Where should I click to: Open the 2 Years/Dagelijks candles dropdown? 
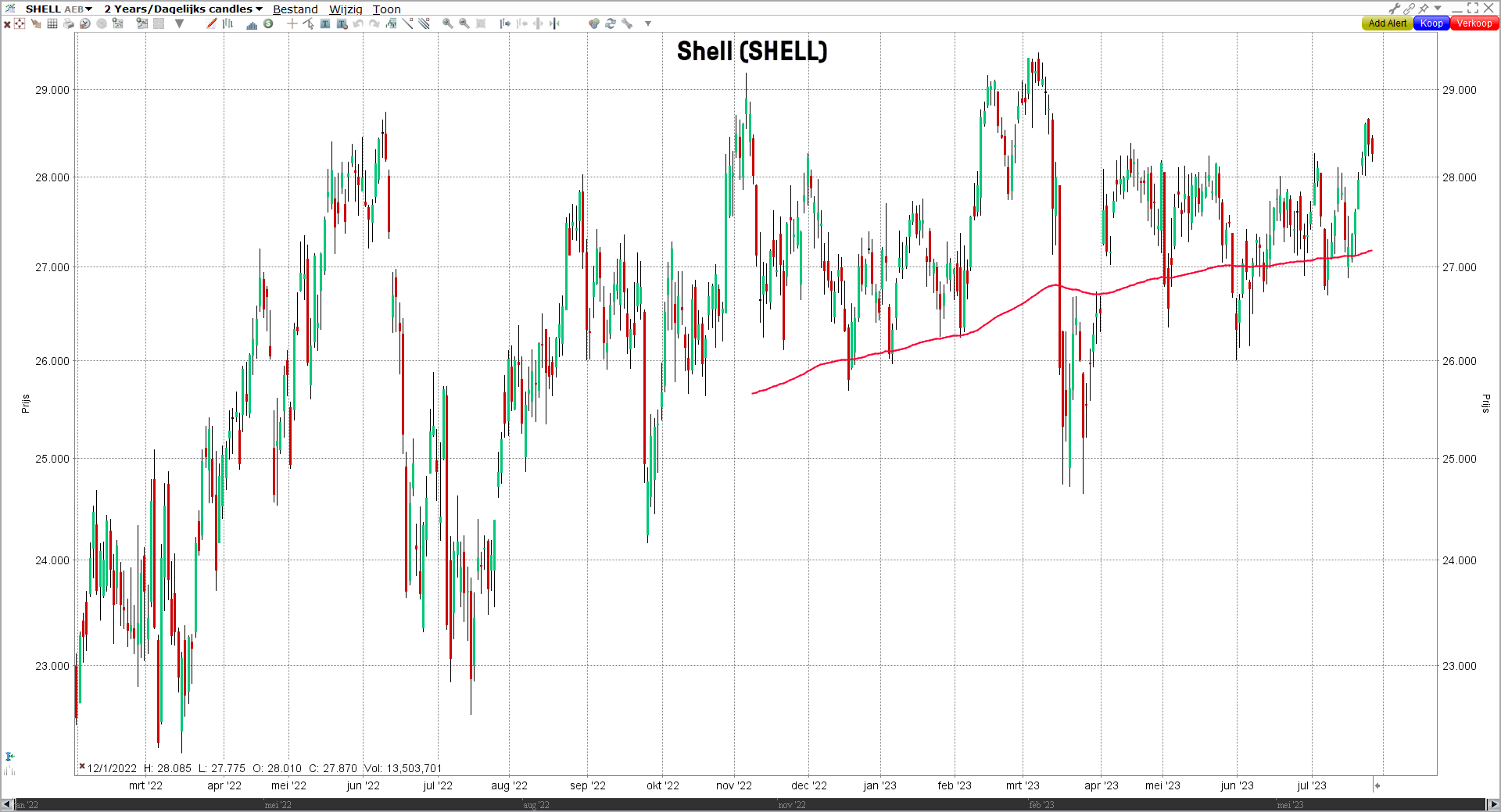[x=183, y=9]
